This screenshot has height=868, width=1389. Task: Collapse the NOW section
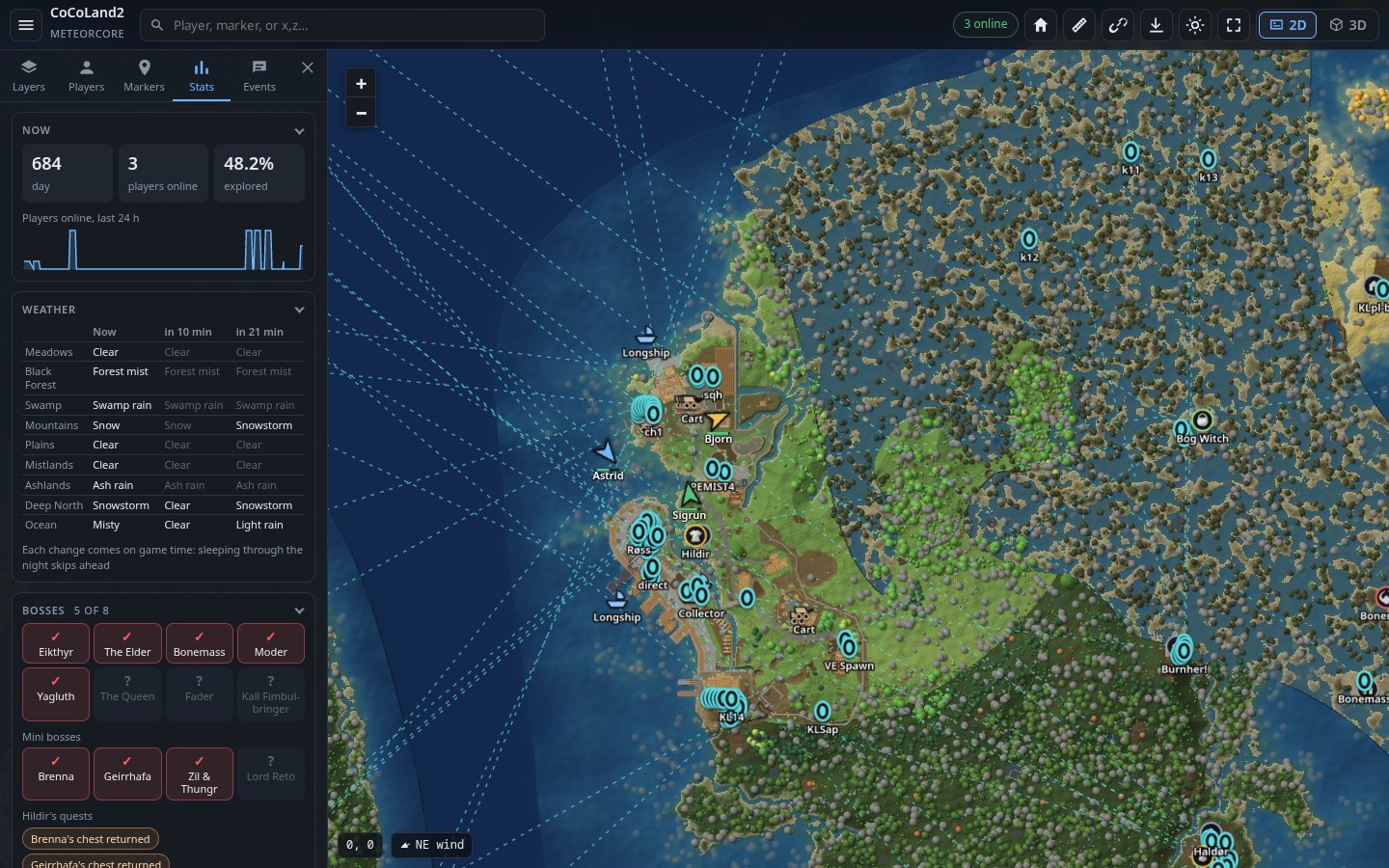(299, 131)
